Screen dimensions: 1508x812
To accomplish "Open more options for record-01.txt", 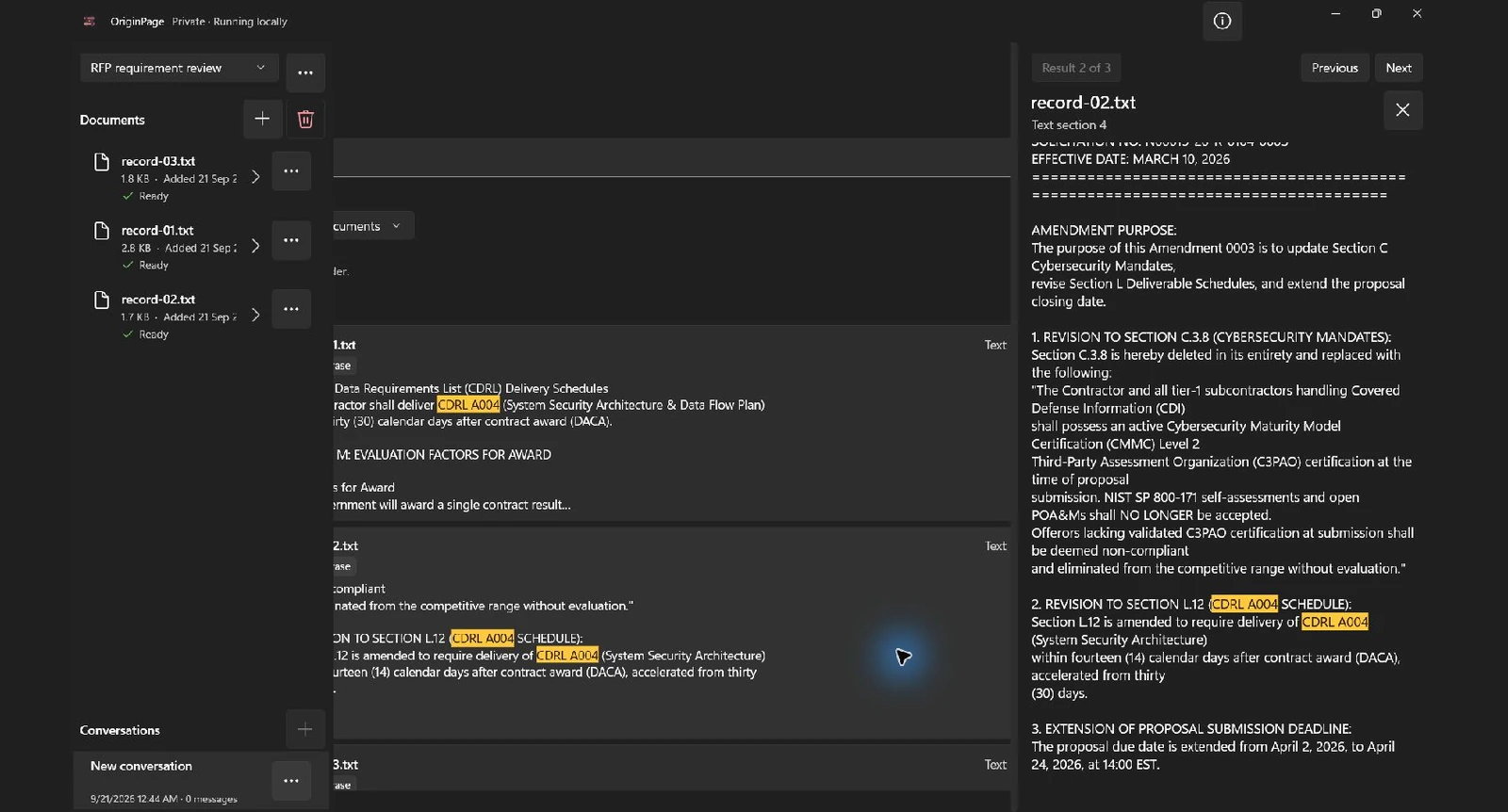I will pos(291,240).
